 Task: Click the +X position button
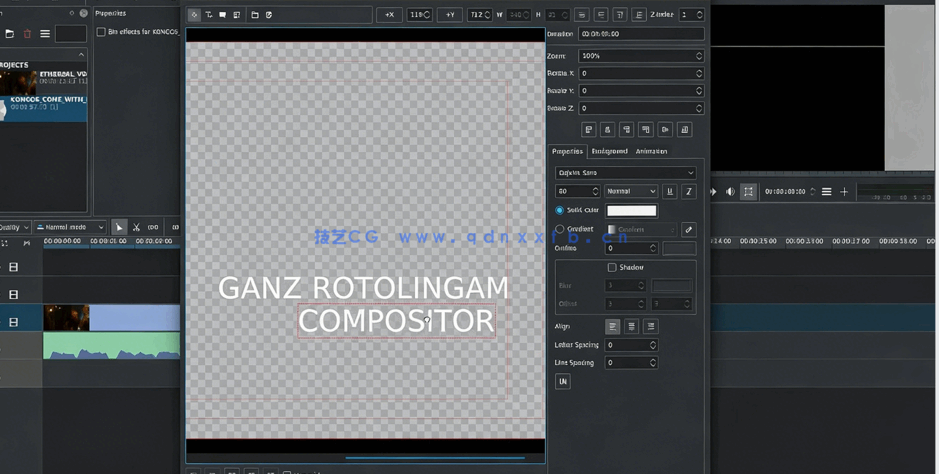click(x=389, y=15)
